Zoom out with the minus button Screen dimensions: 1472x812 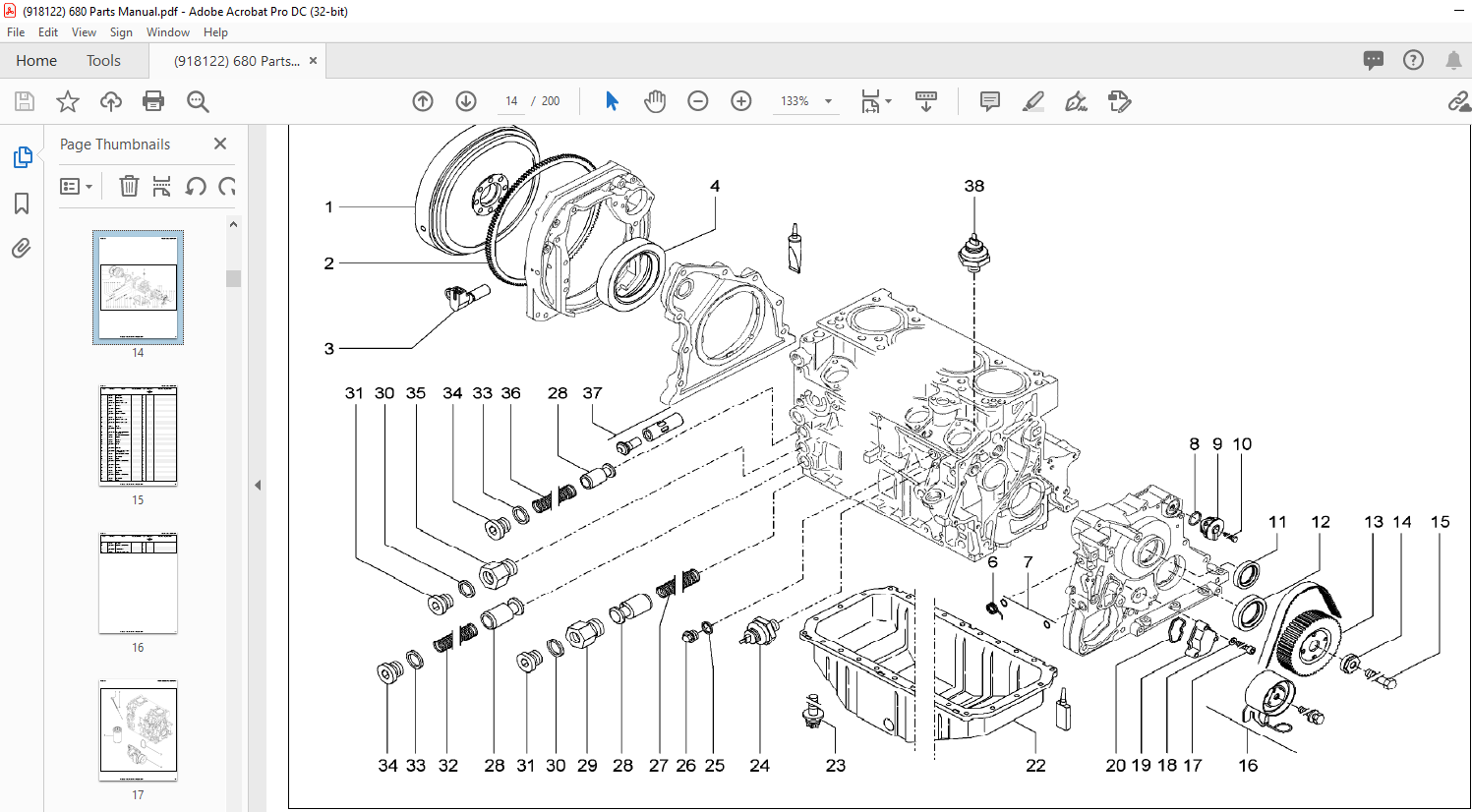(698, 101)
